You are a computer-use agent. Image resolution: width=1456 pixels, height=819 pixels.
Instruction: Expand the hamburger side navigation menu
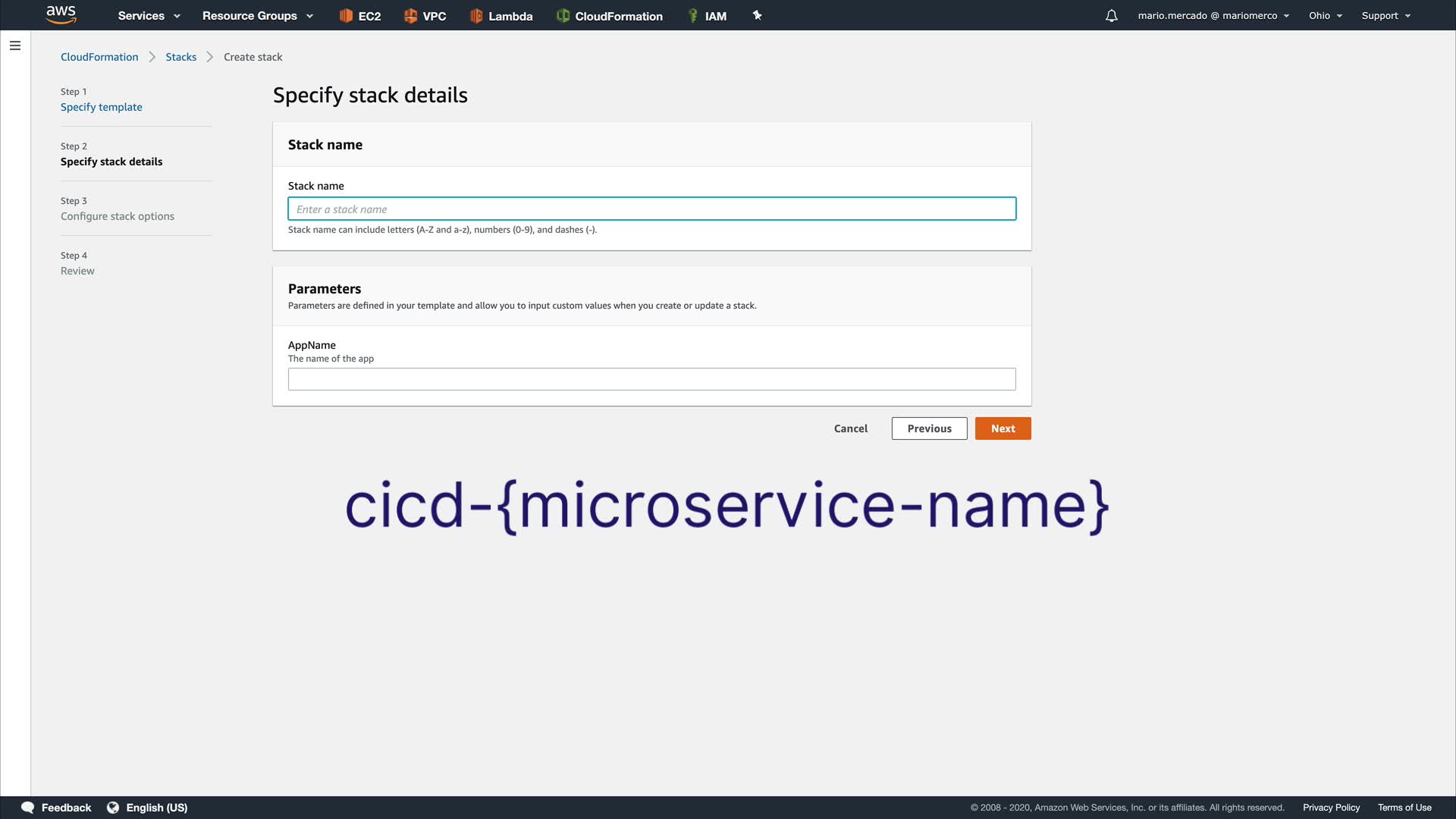15,45
